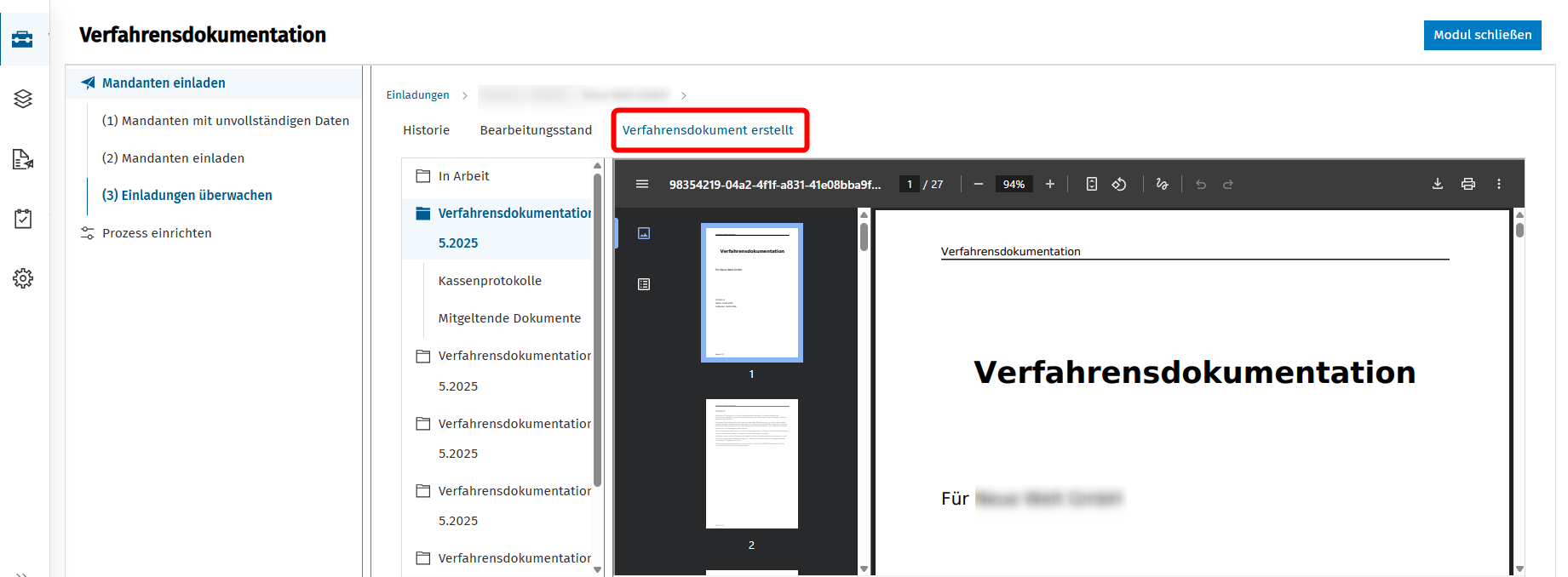Click the Modul schließen button

tap(1482, 35)
